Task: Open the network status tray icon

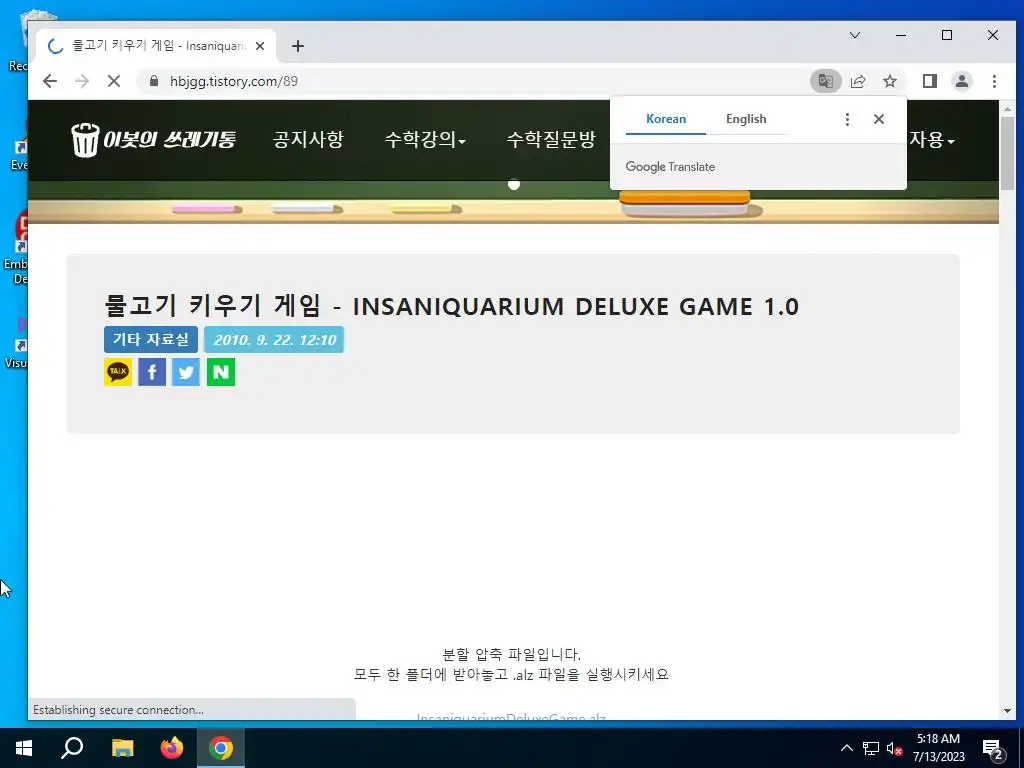Action: 871,748
